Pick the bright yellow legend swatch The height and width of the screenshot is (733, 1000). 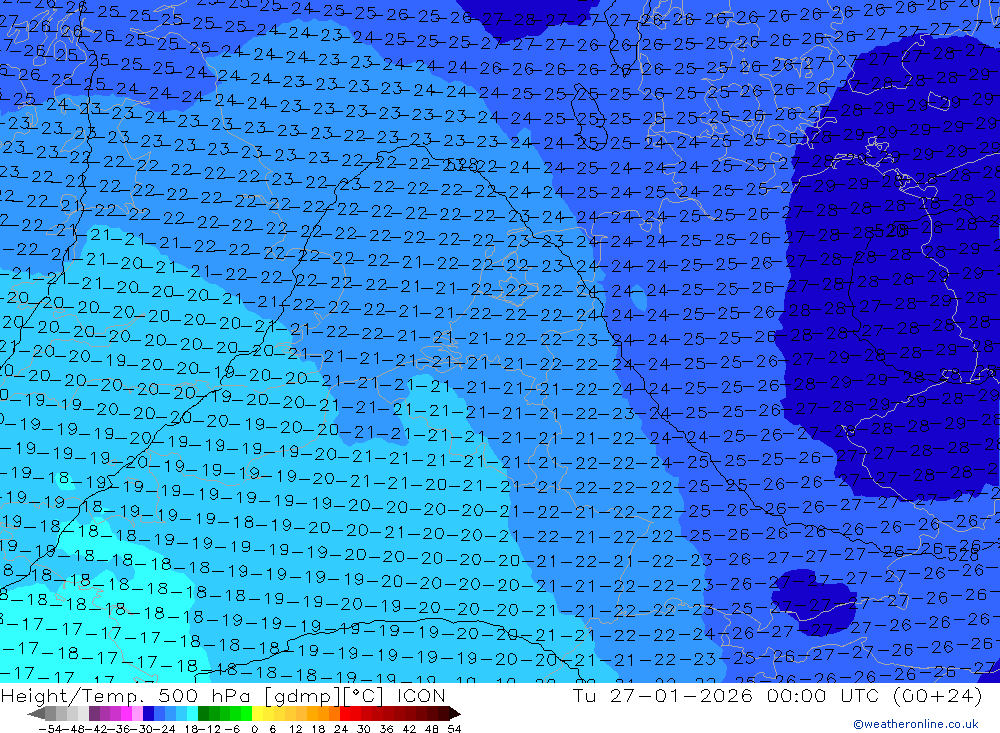pyautogui.click(x=258, y=714)
